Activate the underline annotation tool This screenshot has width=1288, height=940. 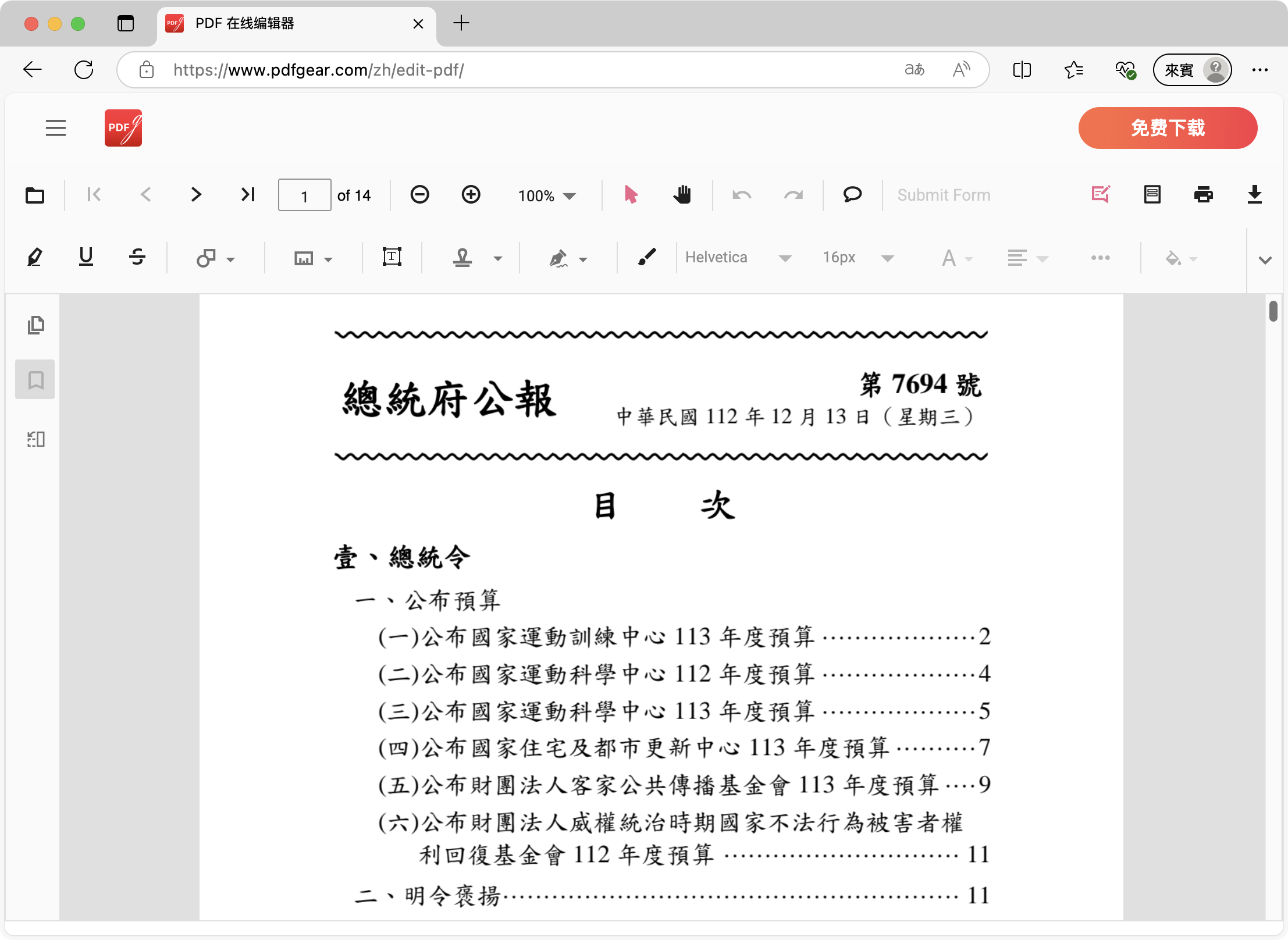coord(86,257)
